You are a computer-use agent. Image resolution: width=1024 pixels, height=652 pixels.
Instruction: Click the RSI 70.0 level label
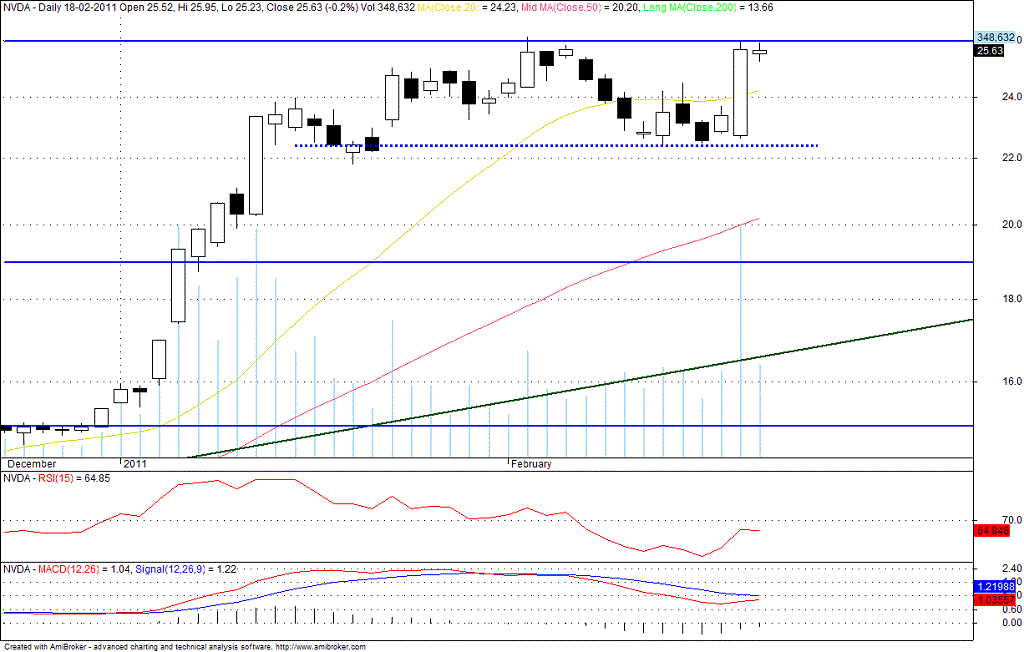(1012, 520)
